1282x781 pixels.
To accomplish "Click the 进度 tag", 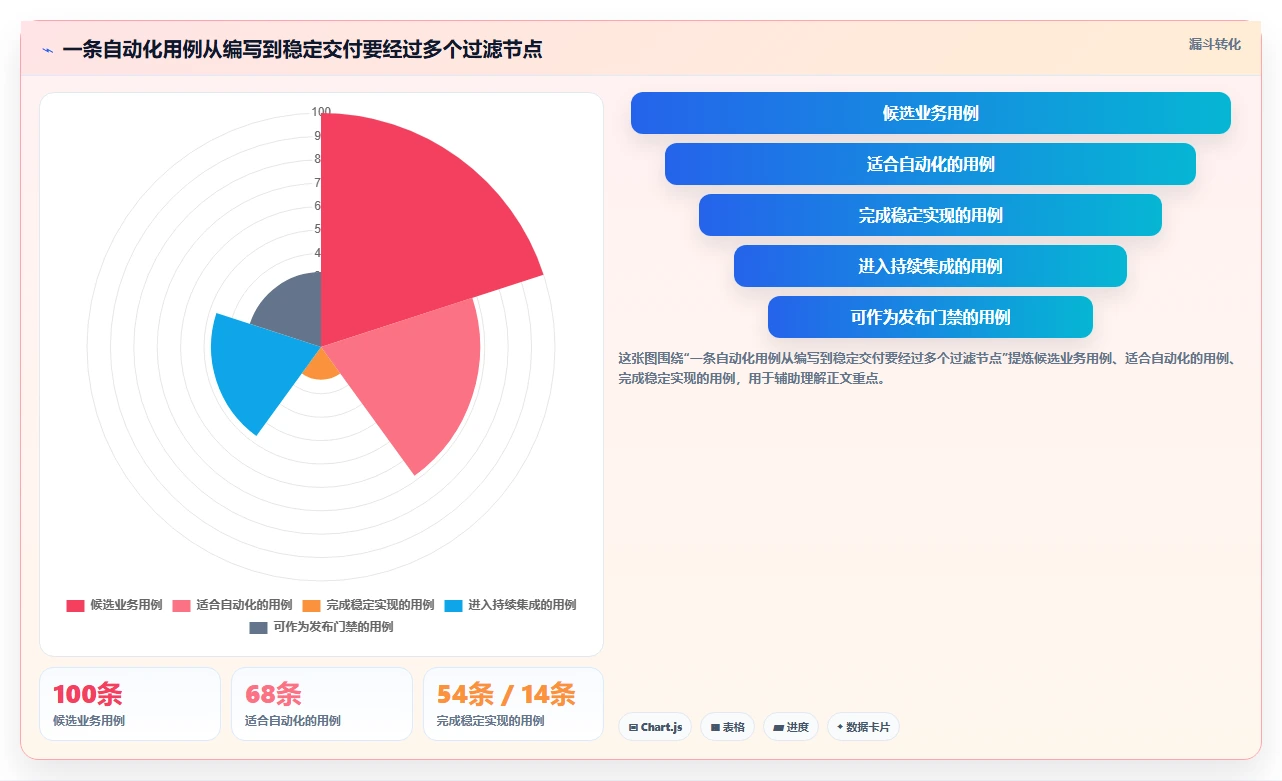I will coord(791,727).
